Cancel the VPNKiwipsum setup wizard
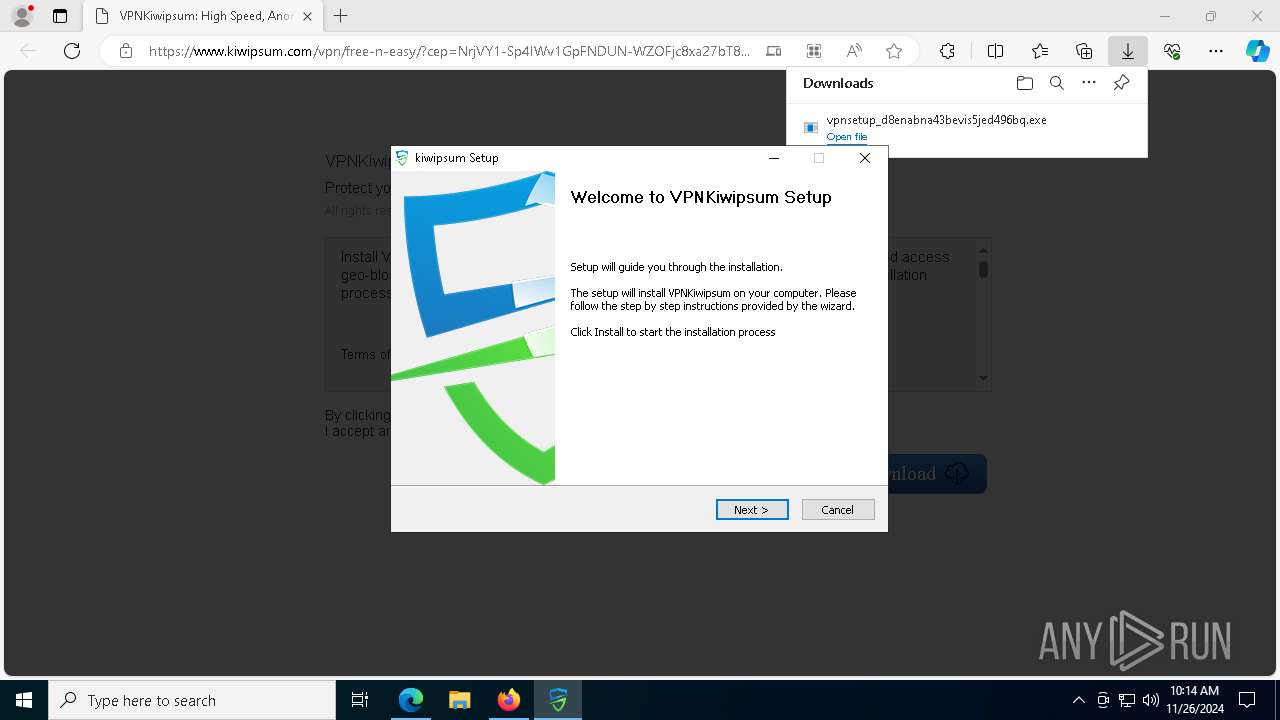Screen dimensions: 1280x720 click(838, 510)
